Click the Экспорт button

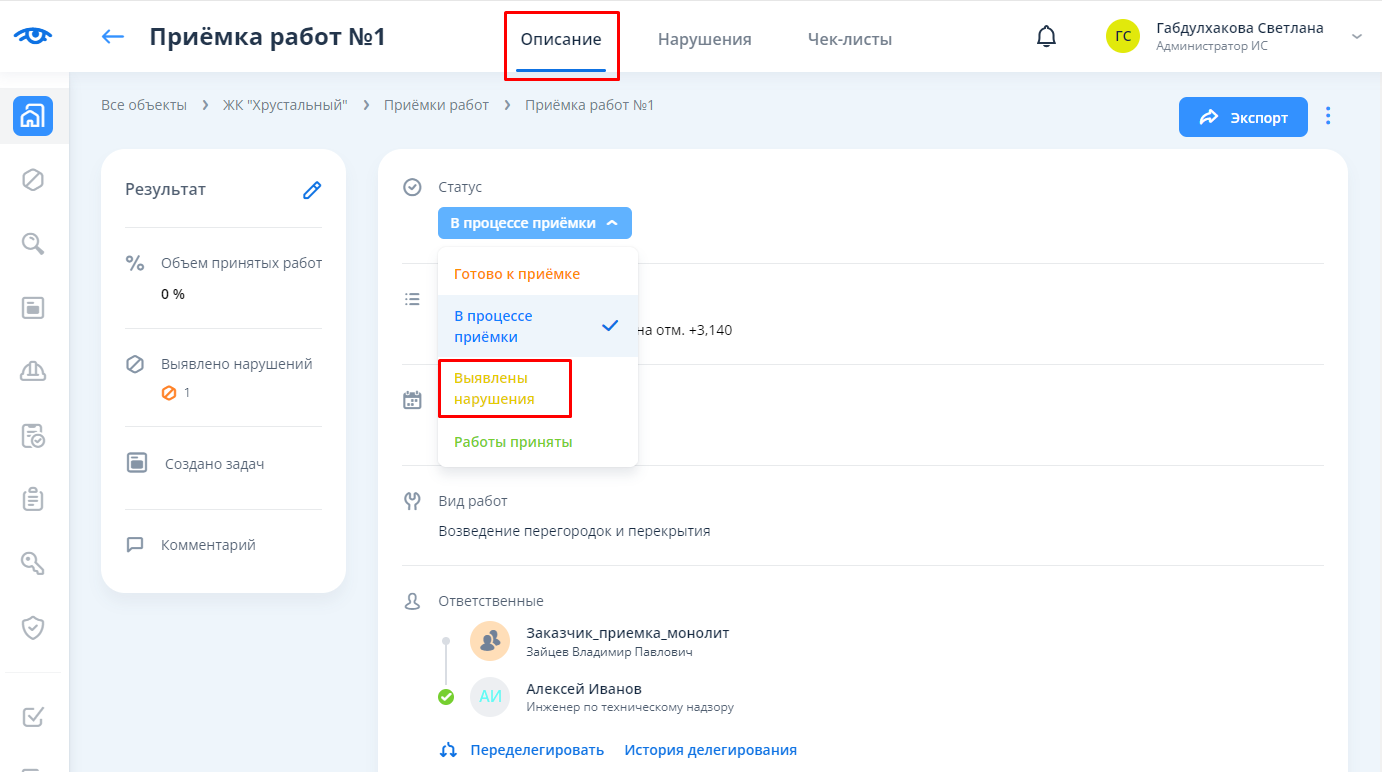pyautogui.click(x=1243, y=117)
